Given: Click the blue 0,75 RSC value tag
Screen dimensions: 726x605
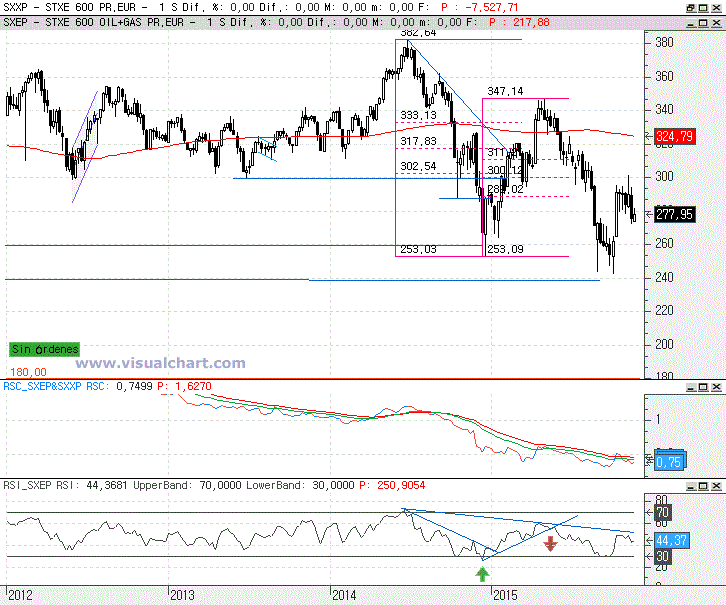Looking at the screenshot, I should pyautogui.click(x=669, y=462).
